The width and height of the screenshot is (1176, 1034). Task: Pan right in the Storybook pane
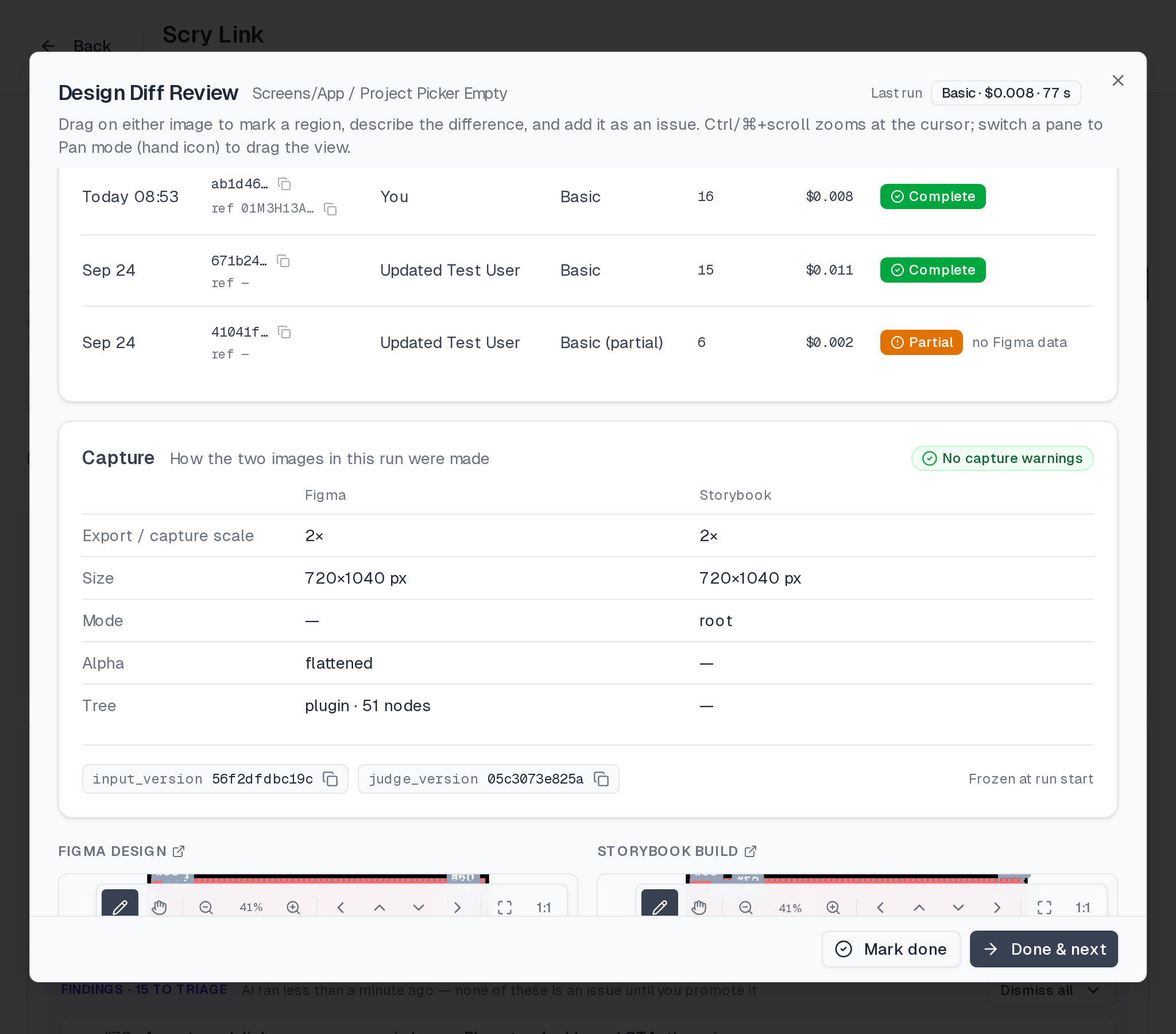tap(997, 908)
